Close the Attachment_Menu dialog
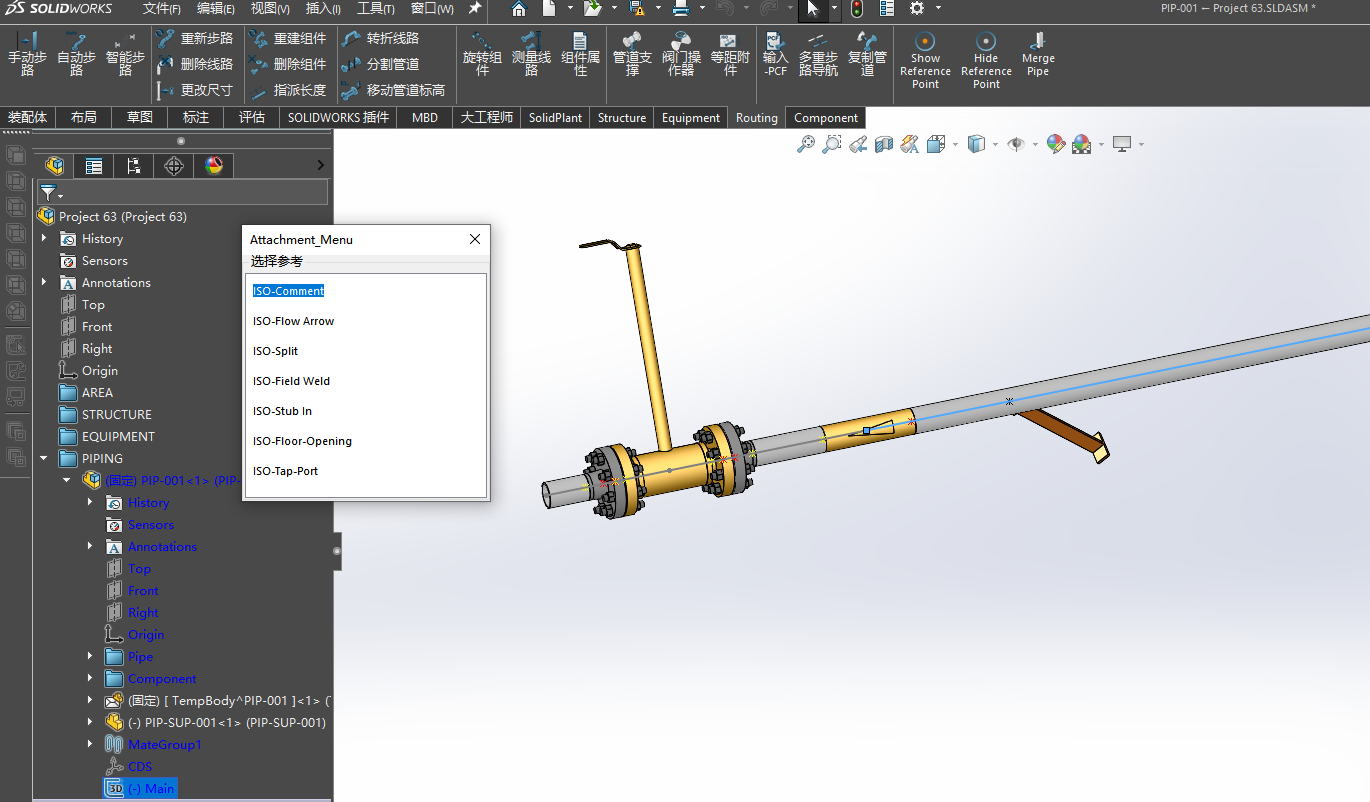Screen dimensions: 1370x802 (x=475, y=239)
